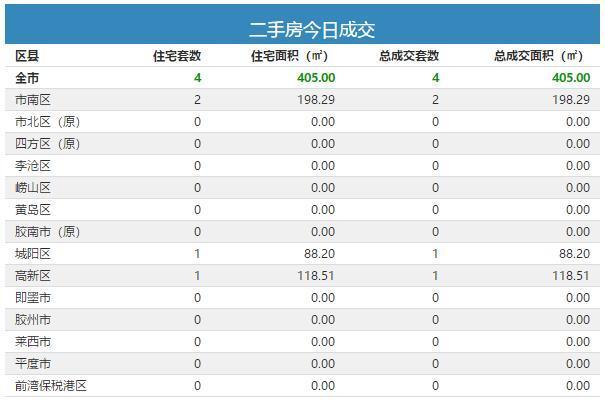This screenshot has width=605, height=400.
Task: Select the 胶南市 (原) row label
Action: (47, 232)
